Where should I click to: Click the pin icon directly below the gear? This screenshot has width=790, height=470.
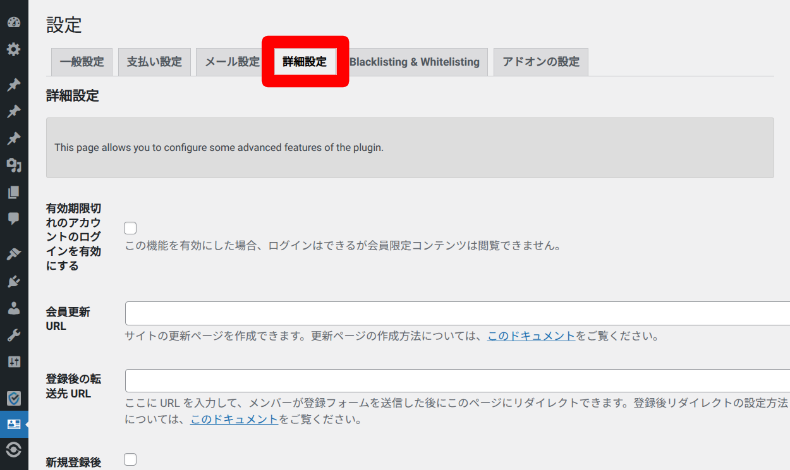[14, 84]
